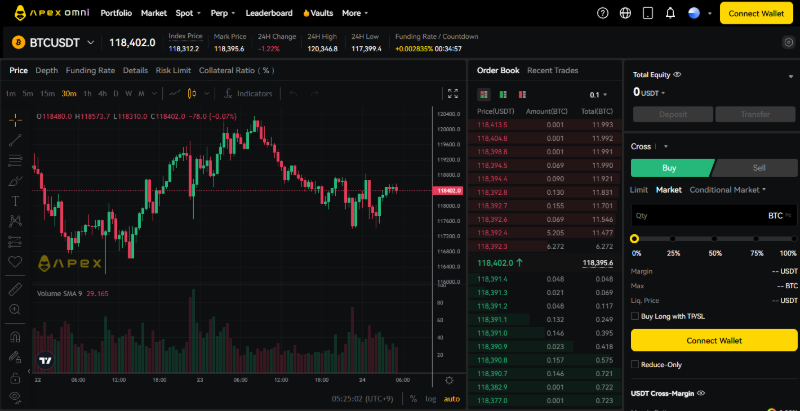Open the notifications bell
Viewport: 800px width, 411px height.
click(x=670, y=13)
